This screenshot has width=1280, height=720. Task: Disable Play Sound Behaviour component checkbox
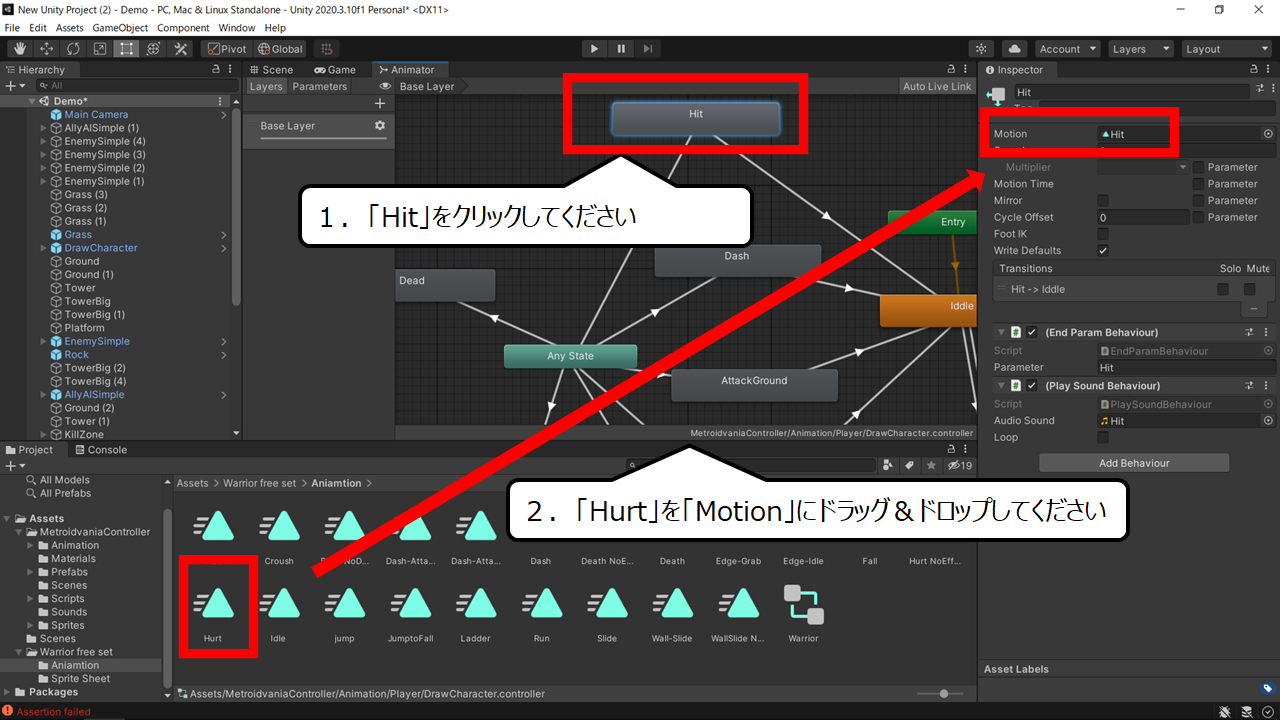point(1032,386)
